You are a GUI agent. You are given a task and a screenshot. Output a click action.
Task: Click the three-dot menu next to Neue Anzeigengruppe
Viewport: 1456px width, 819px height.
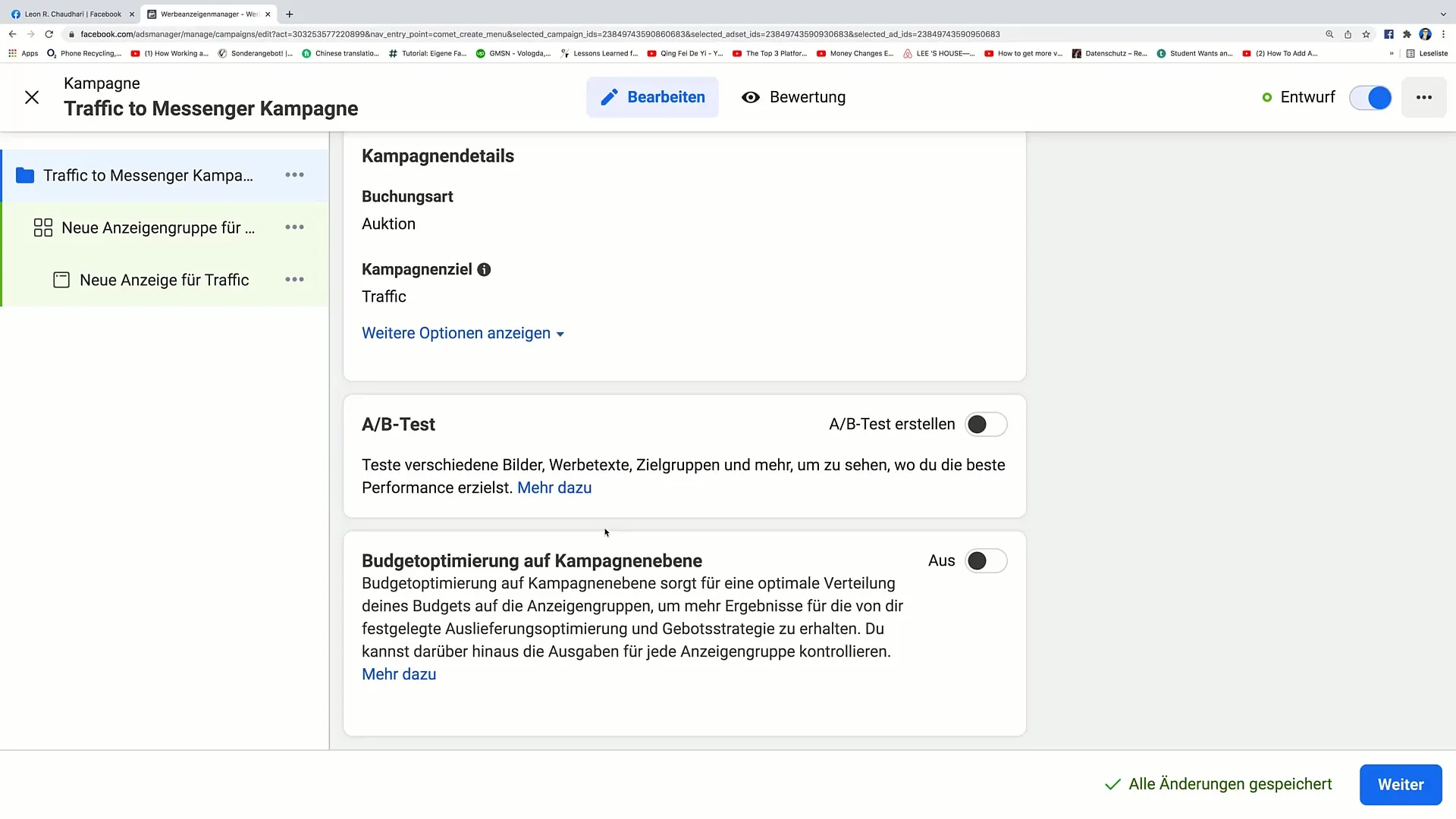point(294,227)
